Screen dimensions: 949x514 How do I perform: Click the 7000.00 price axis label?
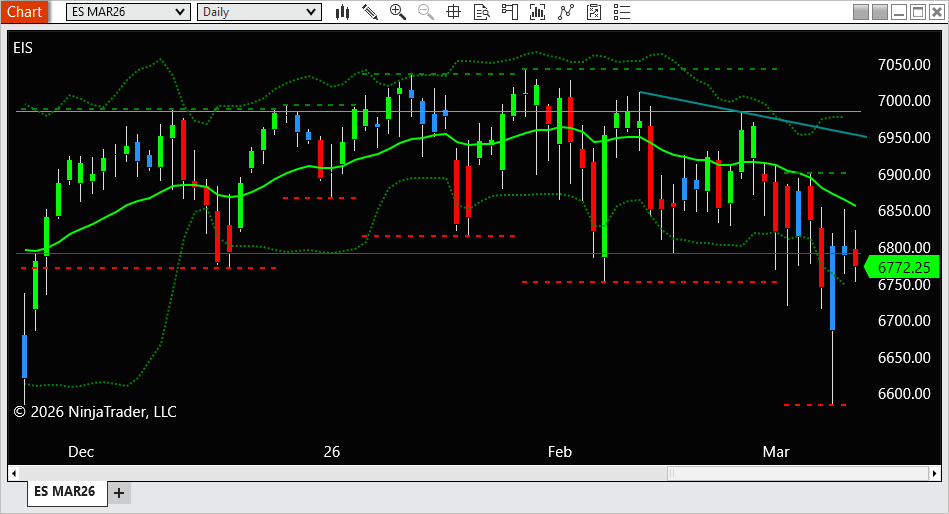[x=904, y=100]
